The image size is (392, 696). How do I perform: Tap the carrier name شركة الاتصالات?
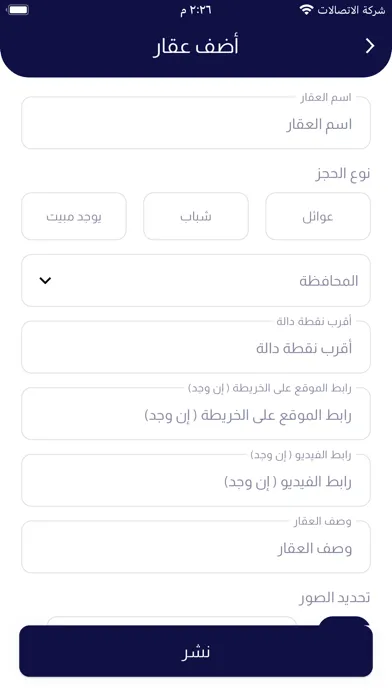(351, 10)
